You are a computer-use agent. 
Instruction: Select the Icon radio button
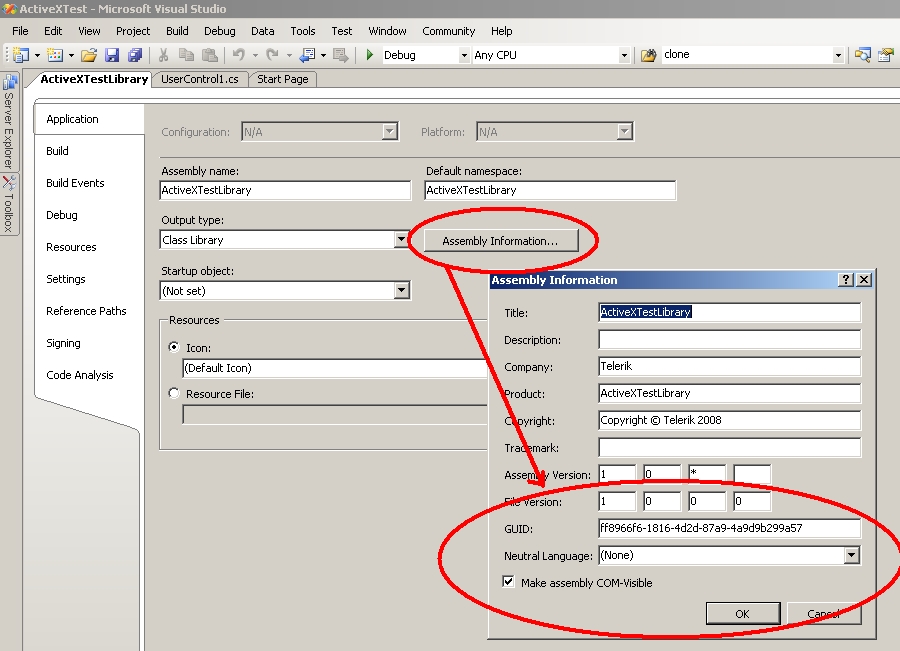point(174,347)
